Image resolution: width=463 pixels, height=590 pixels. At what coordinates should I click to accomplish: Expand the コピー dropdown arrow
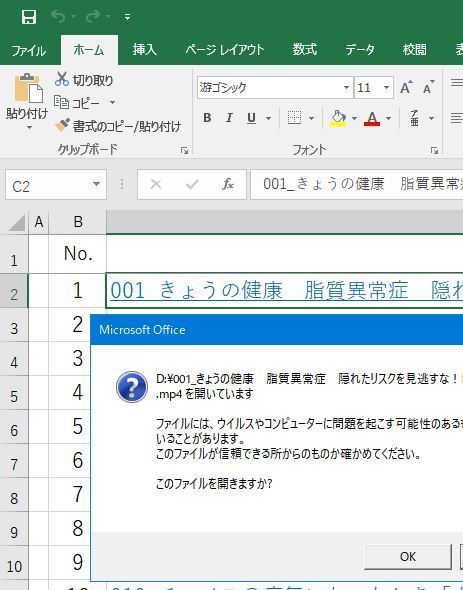coord(112,102)
